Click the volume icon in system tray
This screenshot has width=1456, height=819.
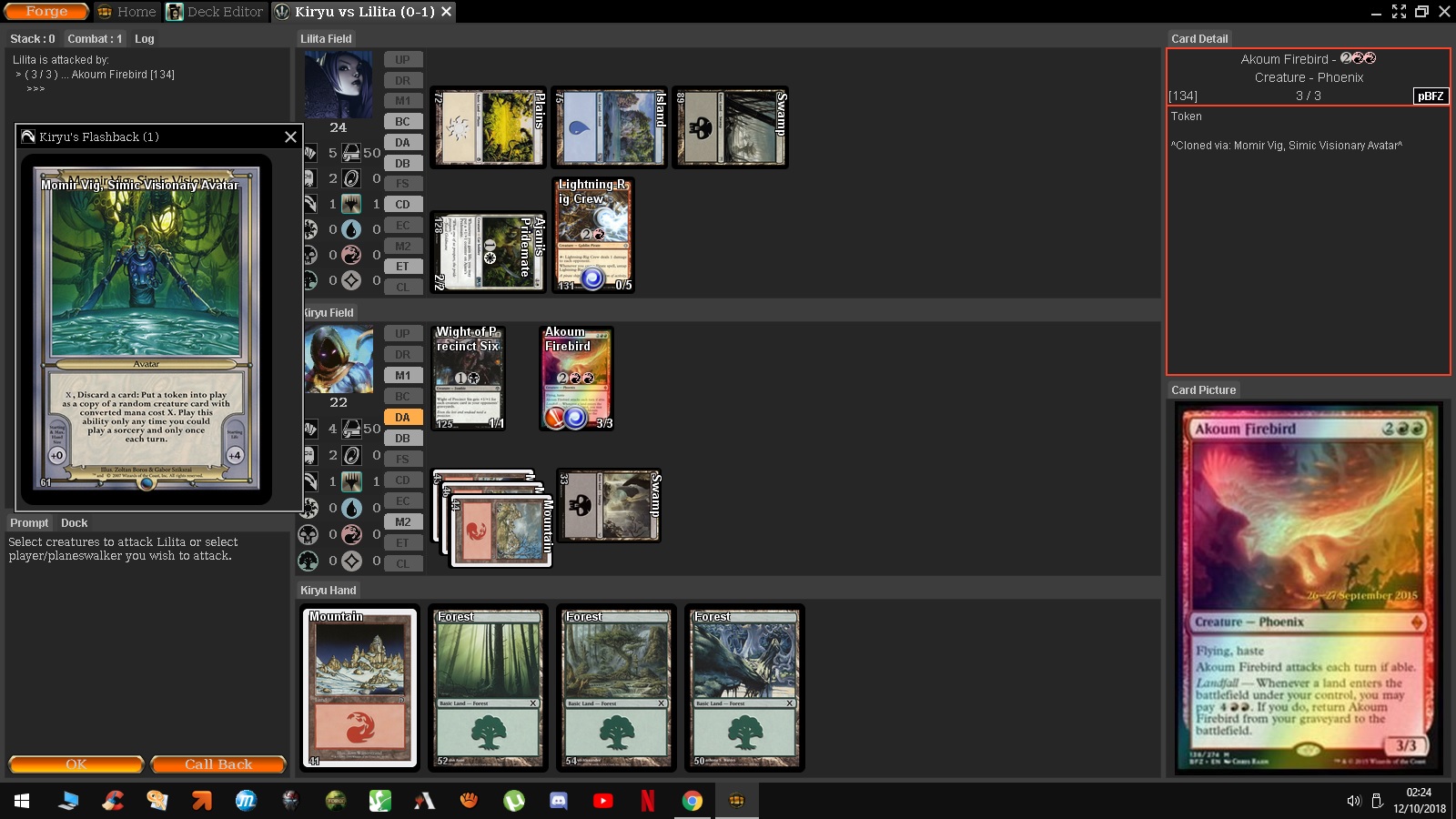(1353, 801)
